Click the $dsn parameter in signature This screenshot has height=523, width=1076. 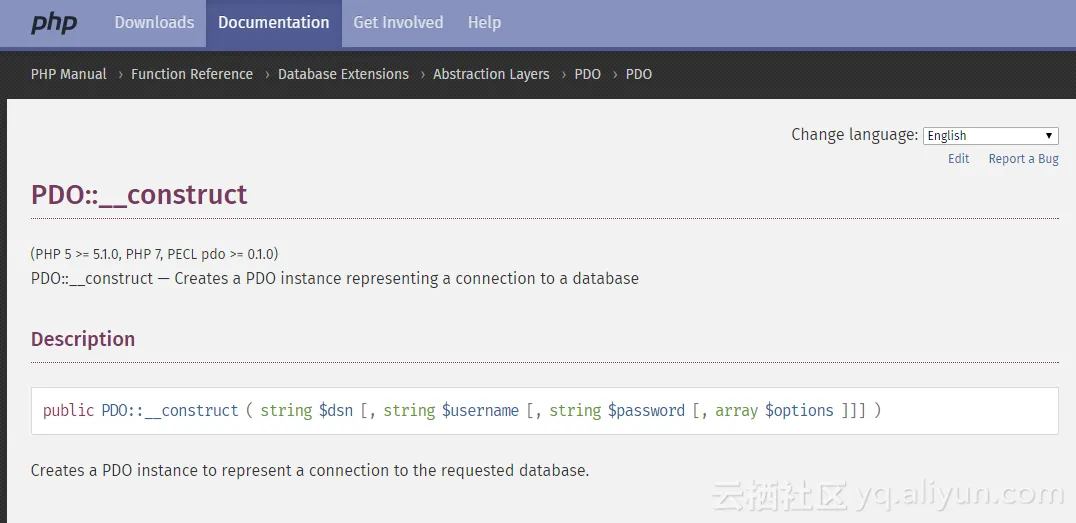coord(336,411)
